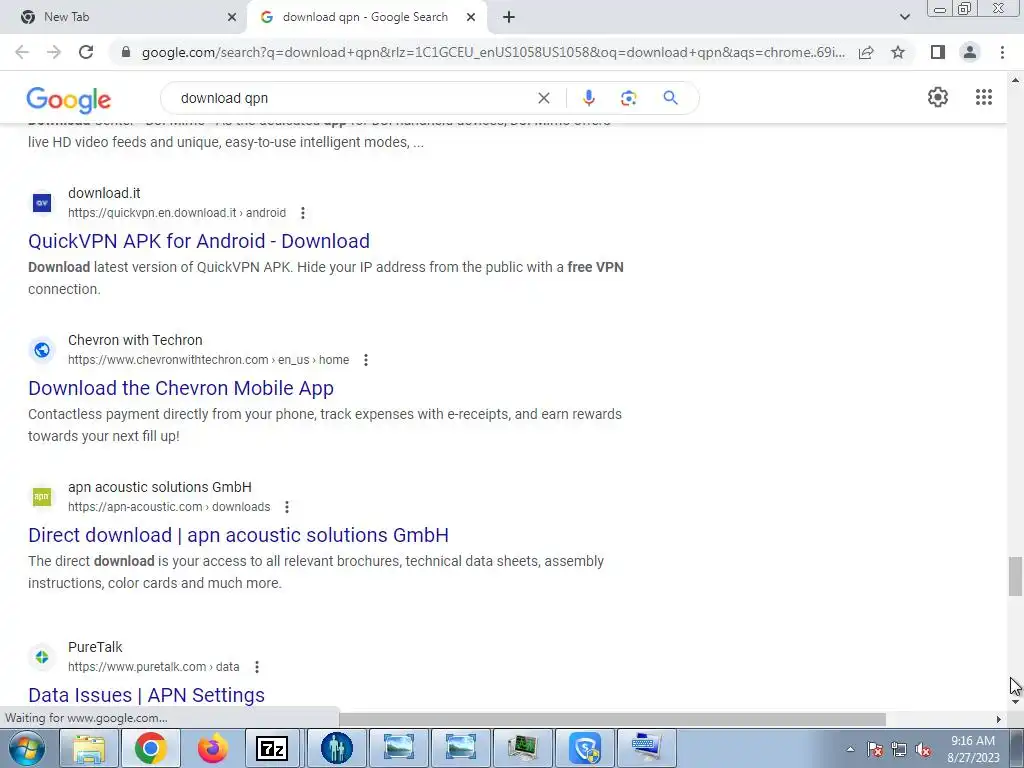Share this page from the address bar
This screenshot has height=768, width=1024.
coord(866,52)
